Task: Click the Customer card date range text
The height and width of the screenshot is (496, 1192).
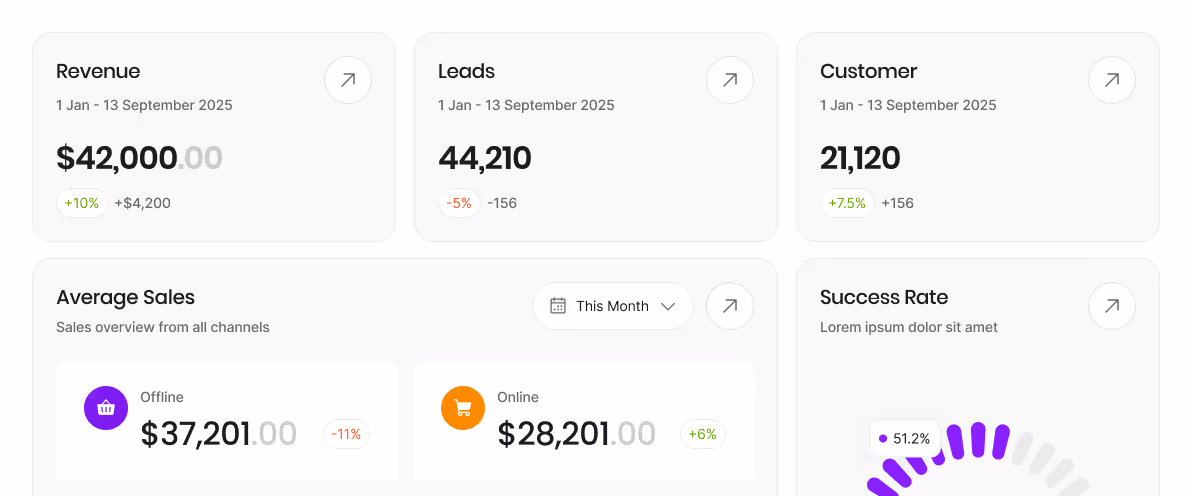Action: (x=908, y=105)
